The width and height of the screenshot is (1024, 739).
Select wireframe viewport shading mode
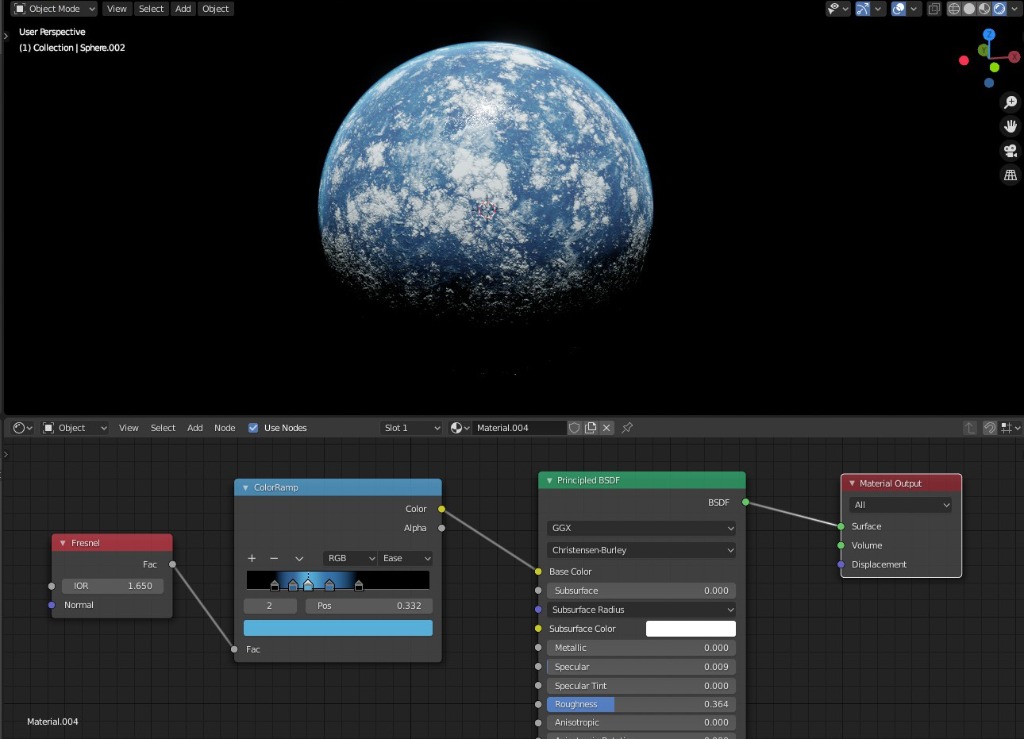954,9
